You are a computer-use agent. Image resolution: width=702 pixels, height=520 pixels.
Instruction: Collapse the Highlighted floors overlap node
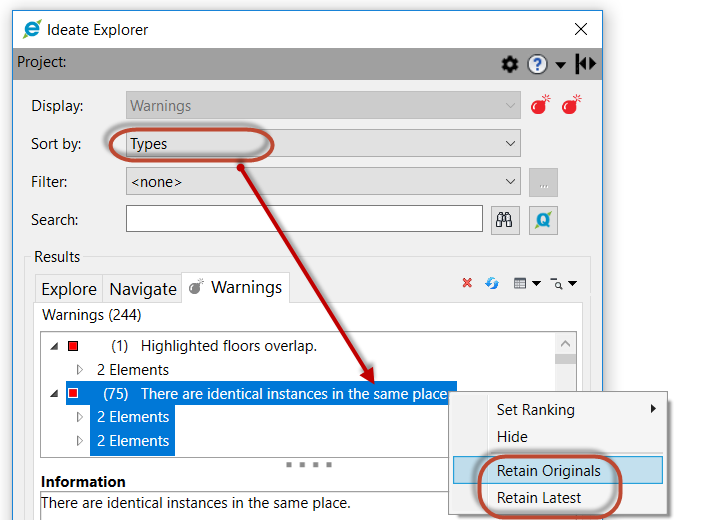55,346
